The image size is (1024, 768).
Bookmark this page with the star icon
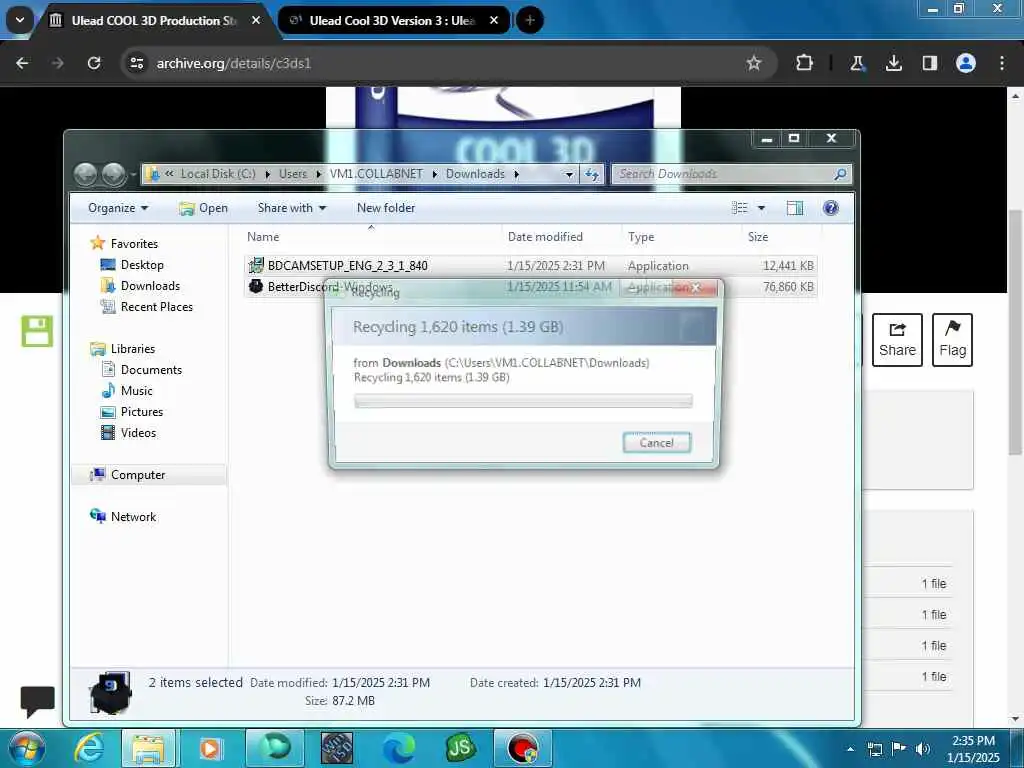tap(754, 63)
